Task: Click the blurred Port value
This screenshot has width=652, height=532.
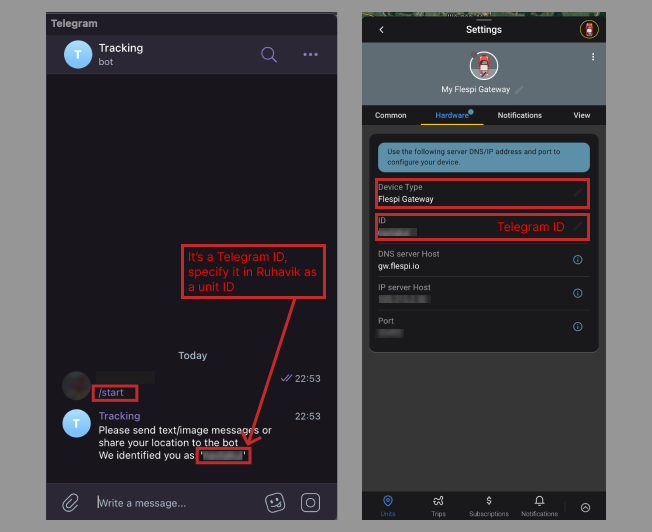Action: [390, 333]
